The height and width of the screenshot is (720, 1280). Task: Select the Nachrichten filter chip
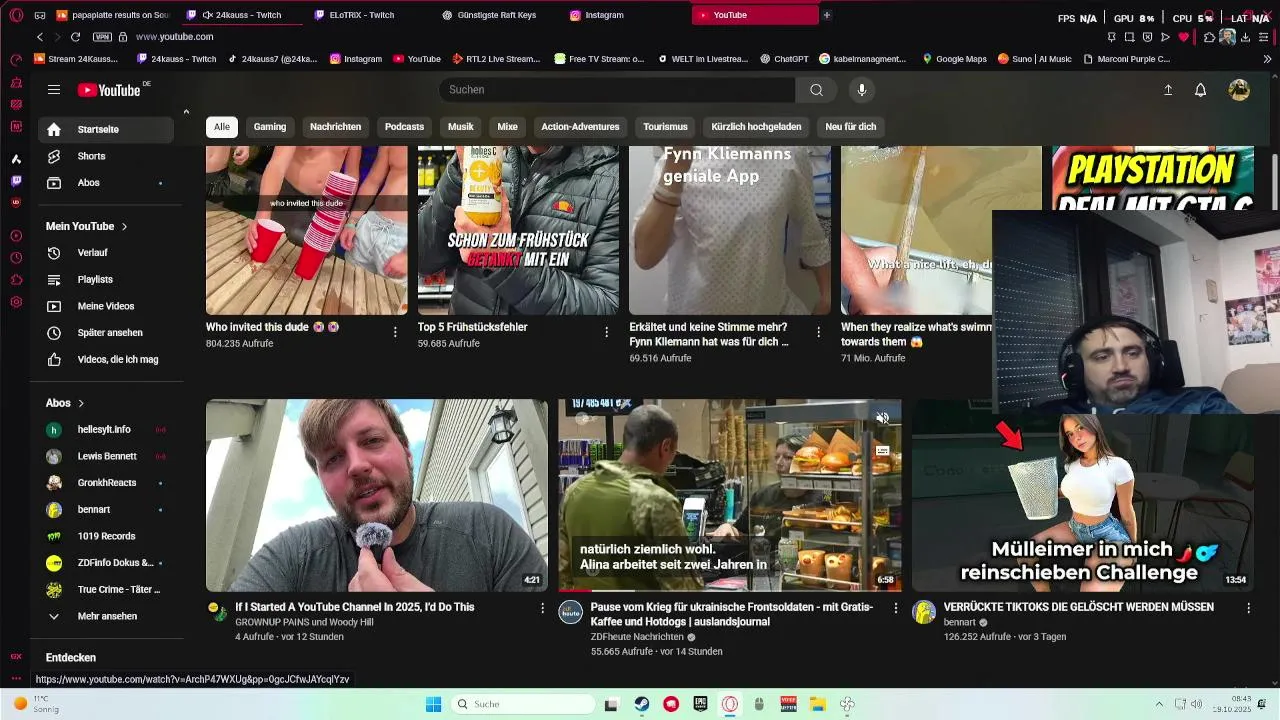[x=336, y=127]
